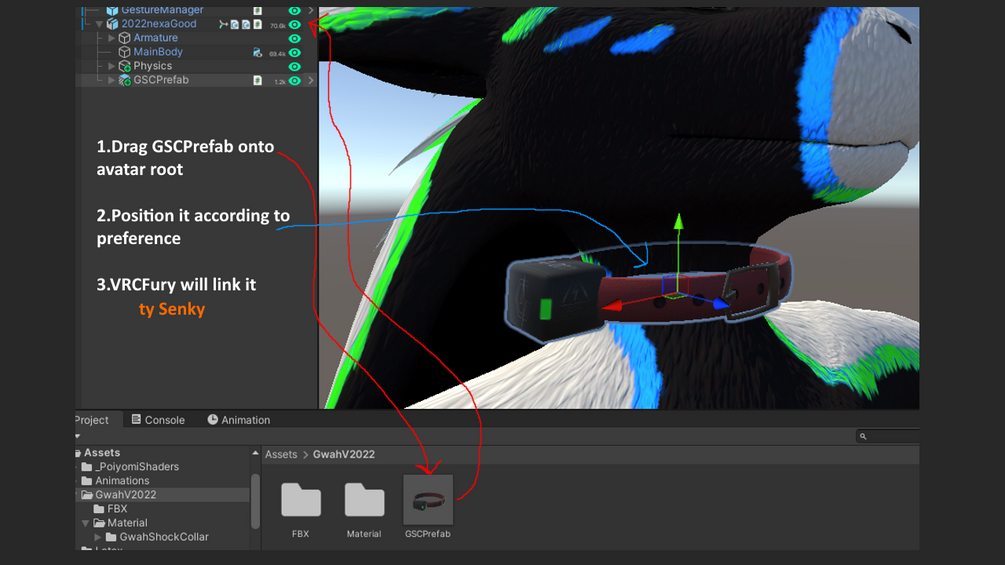Click the GwahShockCollar folder icon

pos(111,537)
